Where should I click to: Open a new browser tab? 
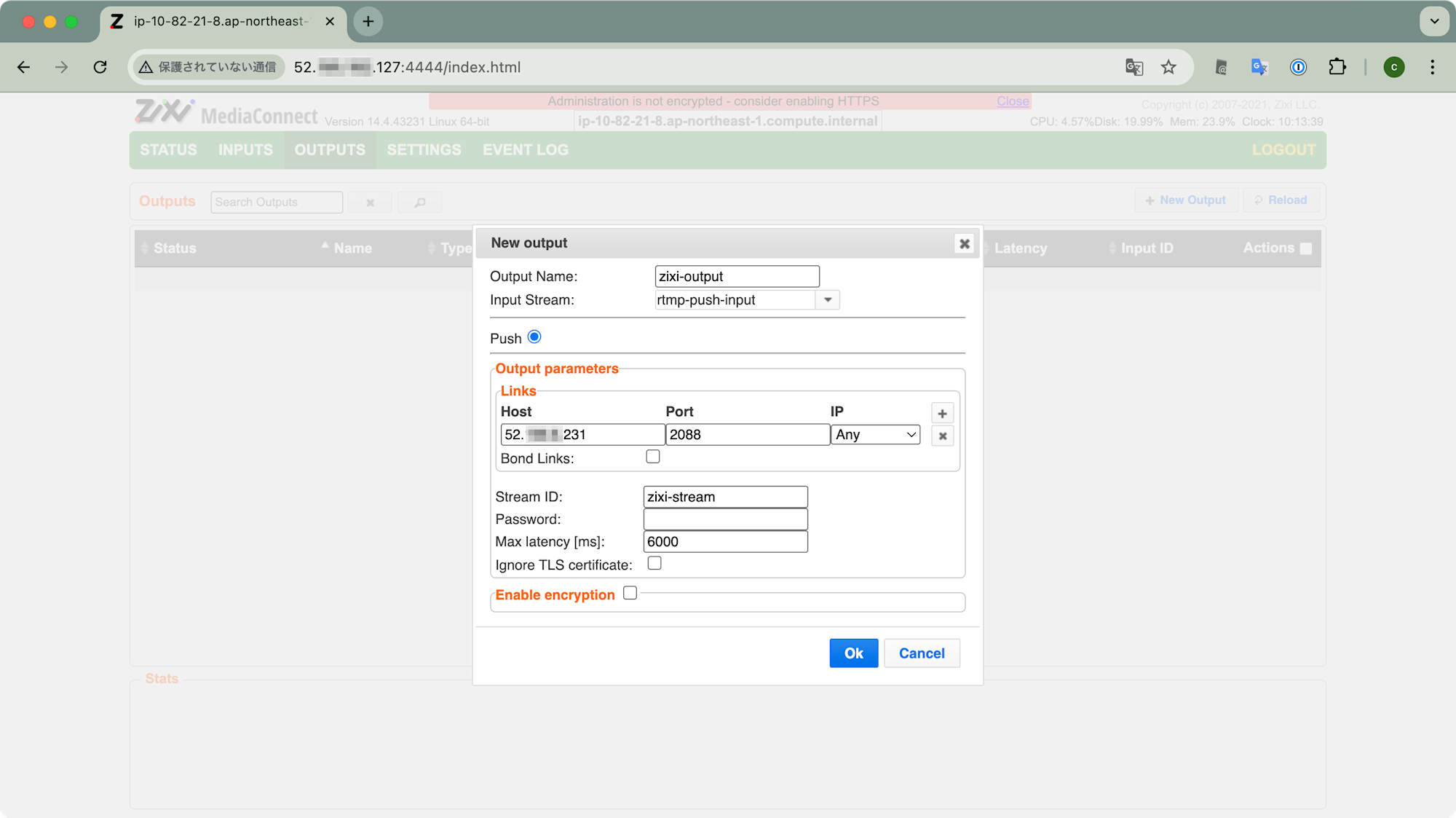[x=368, y=21]
